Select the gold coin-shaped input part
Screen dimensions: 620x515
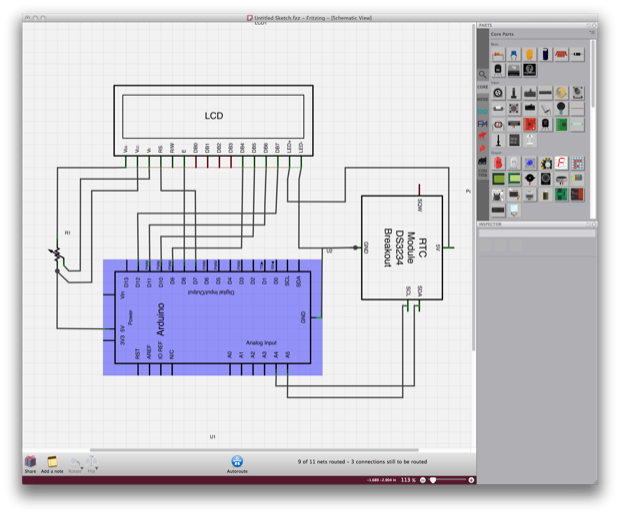click(561, 93)
